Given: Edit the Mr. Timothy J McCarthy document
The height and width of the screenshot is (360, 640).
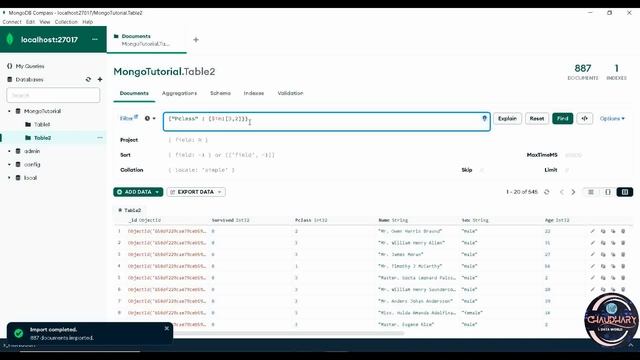Looking at the screenshot, I should [592, 266].
